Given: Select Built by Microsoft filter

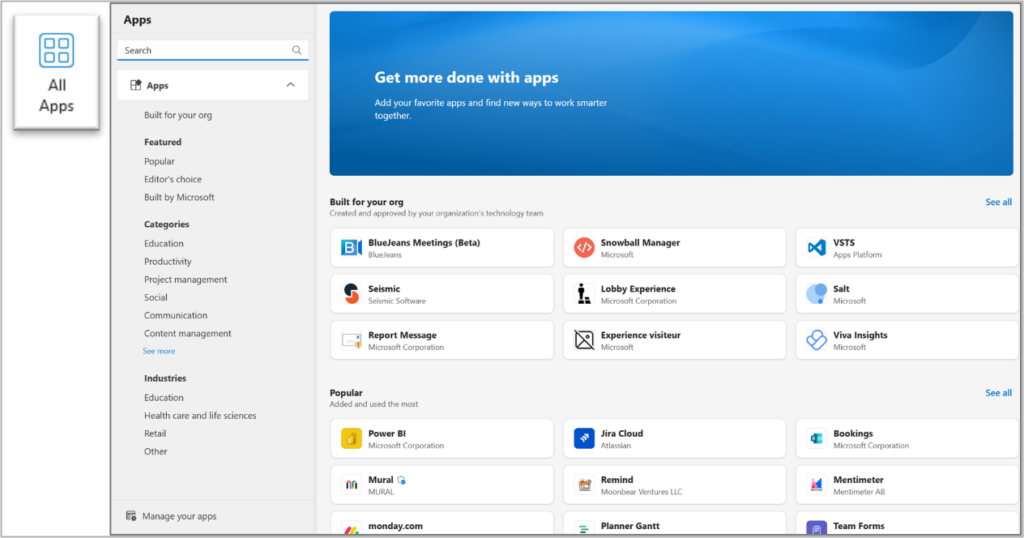Looking at the screenshot, I should (179, 197).
